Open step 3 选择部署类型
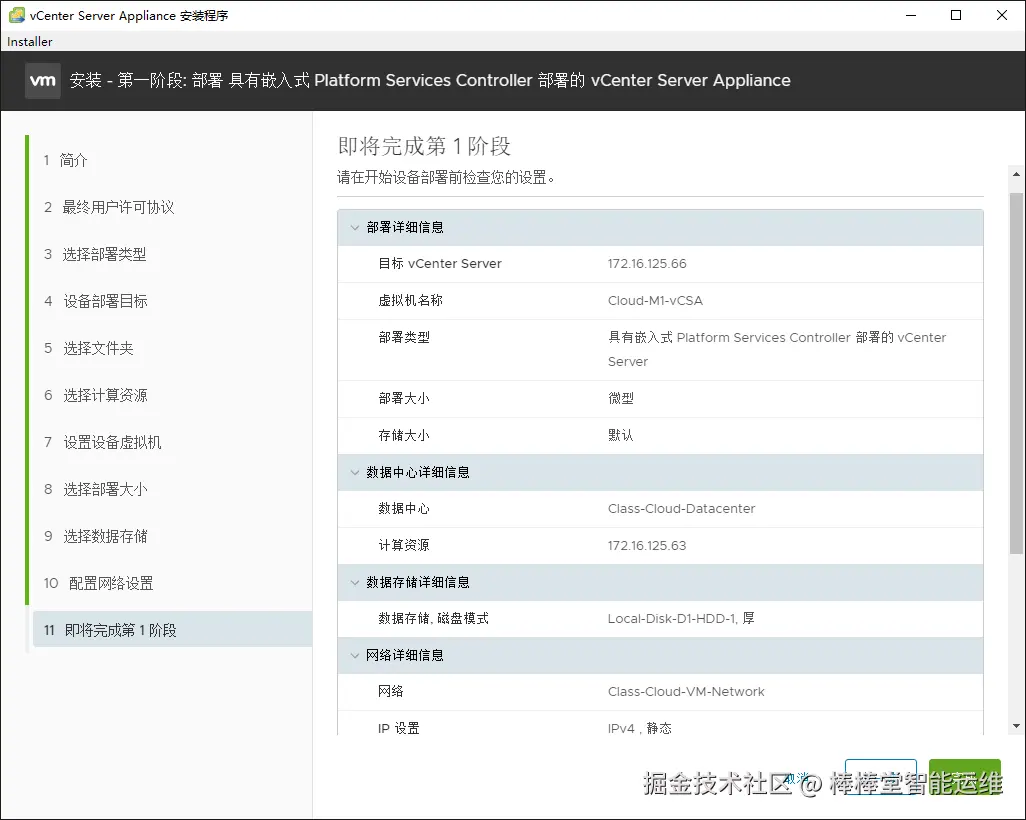Screen dimensions: 1026x820 point(96,255)
